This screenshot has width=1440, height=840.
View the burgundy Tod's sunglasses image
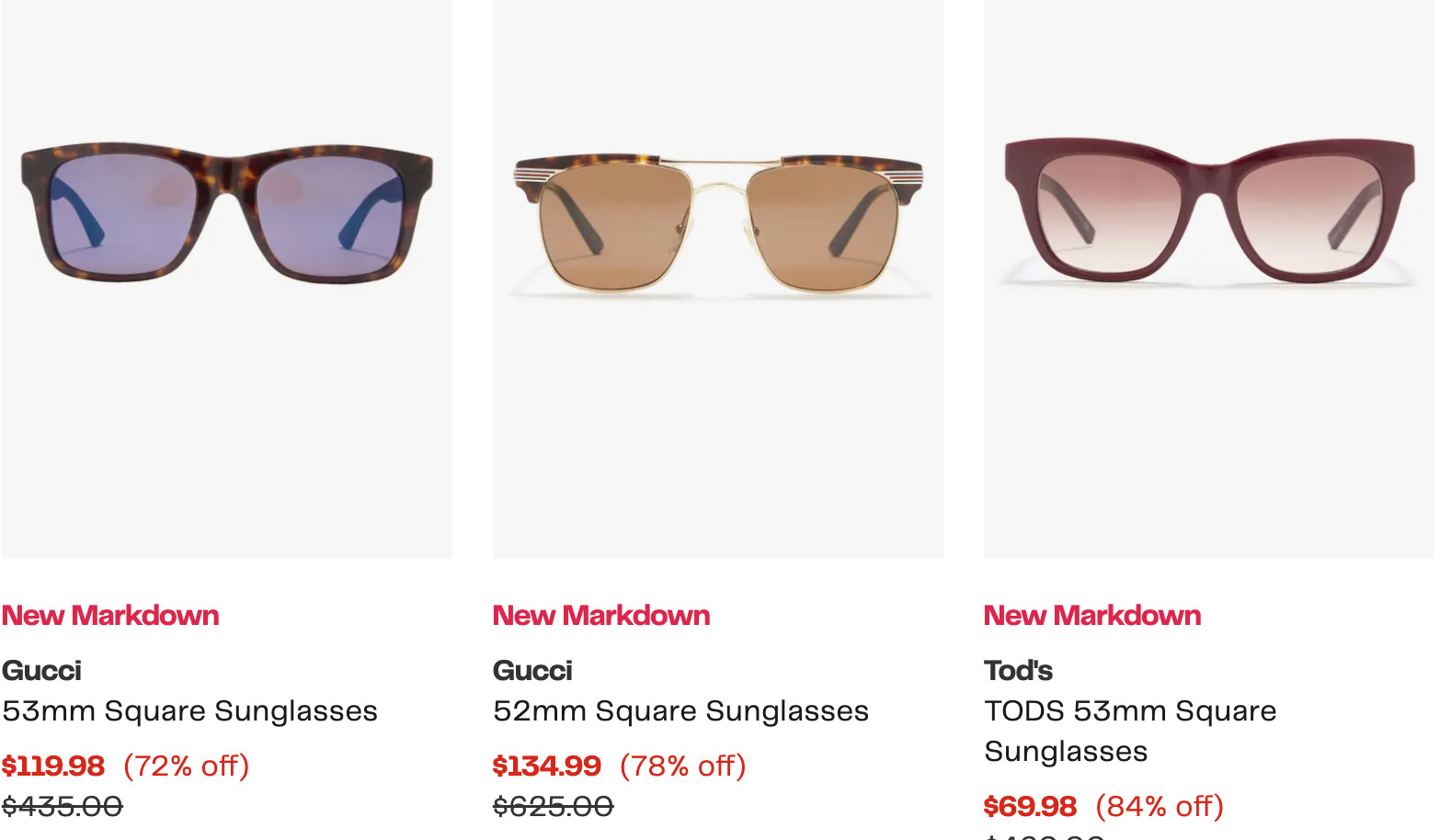(x=1209, y=211)
